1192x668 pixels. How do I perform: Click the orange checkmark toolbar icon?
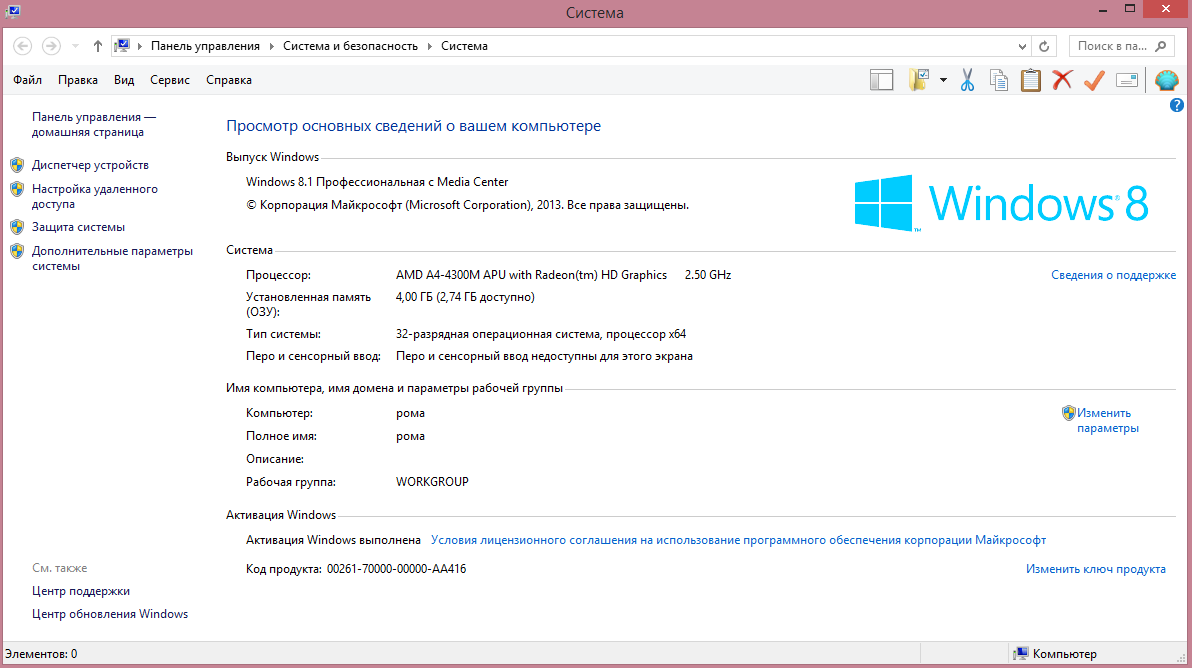[x=1093, y=80]
